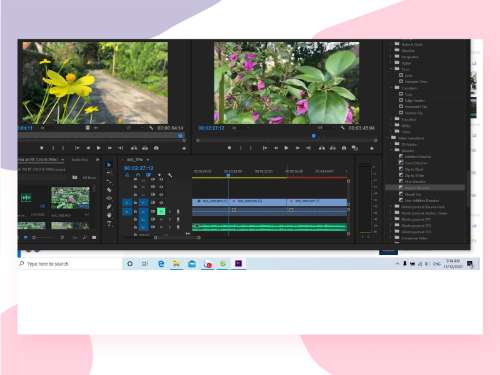Click the blue timeline timecode field

[x=139, y=168]
